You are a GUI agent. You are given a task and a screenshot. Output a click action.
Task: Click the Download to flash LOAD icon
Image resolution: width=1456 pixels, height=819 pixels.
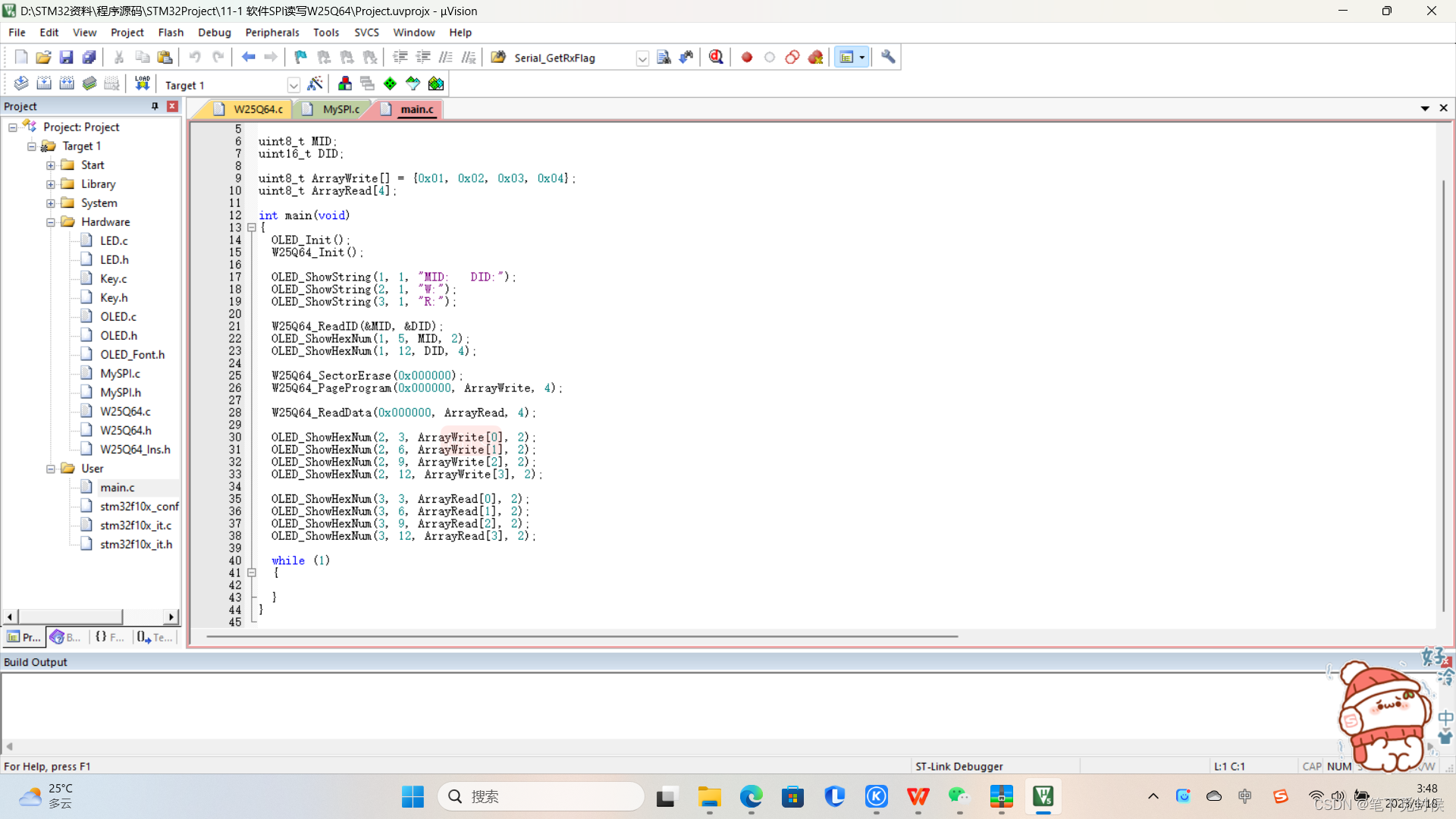(x=142, y=84)
